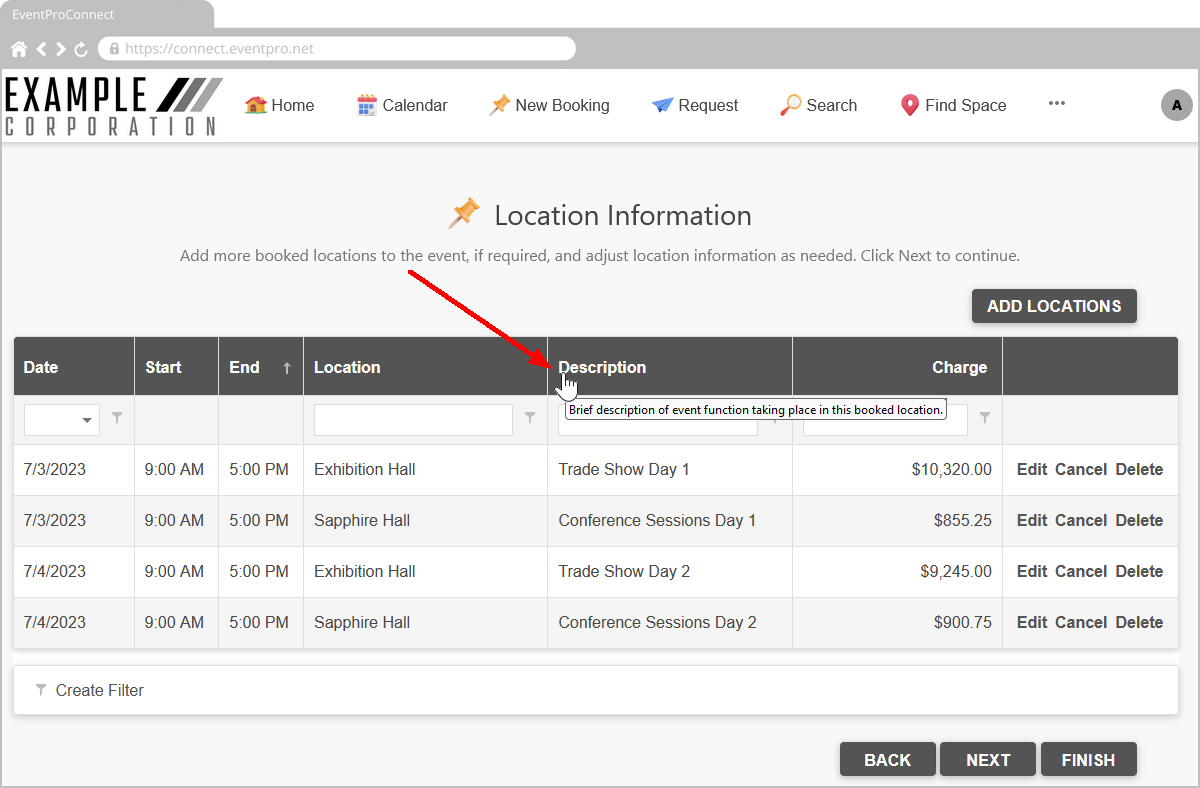The height and width of the screenshot is (788, 1200).
Task: Select the Trade Show Day 2 cell
Action: [x=670, y=571]
